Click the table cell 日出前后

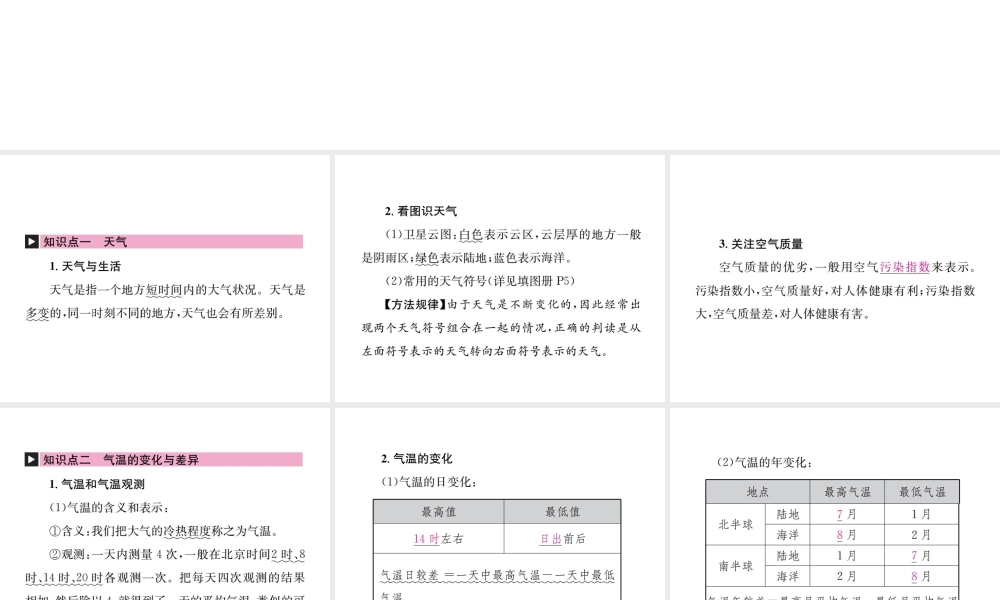coord(562,539)
